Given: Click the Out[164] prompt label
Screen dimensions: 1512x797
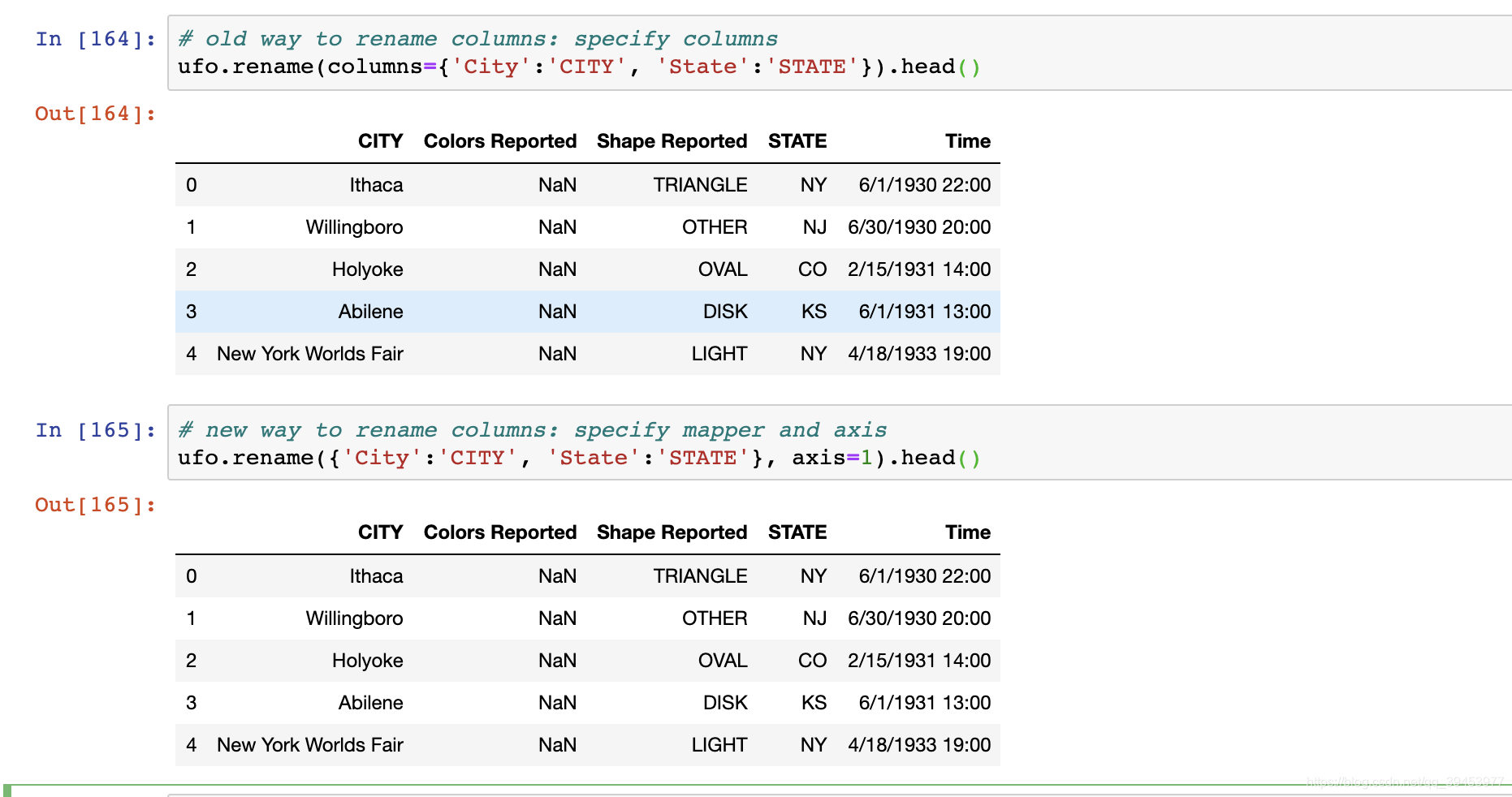Looking at the screenshot, I should pos(96,114).
